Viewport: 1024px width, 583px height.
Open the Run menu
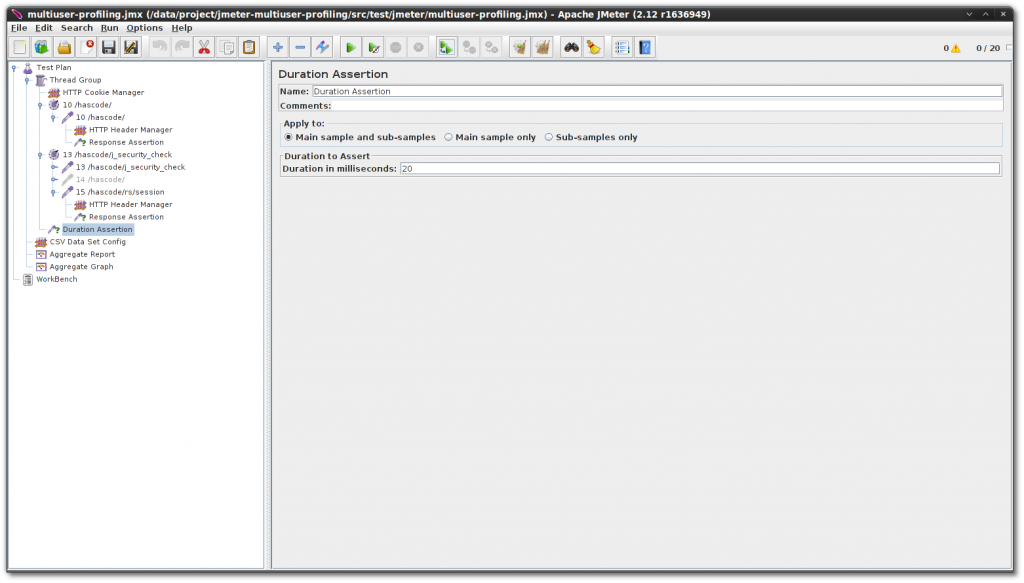click(109, 27)
